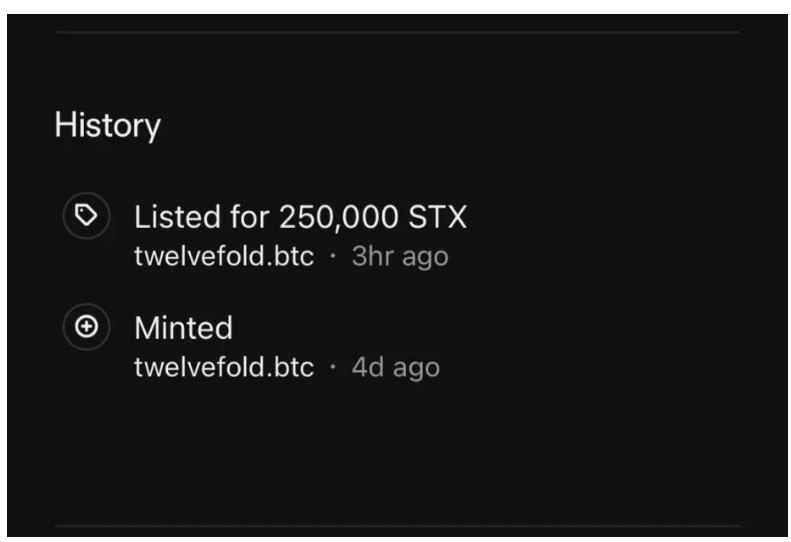Click the circled plus Minted icon
Screen dimensions: 791x542
tap(86, 327)
